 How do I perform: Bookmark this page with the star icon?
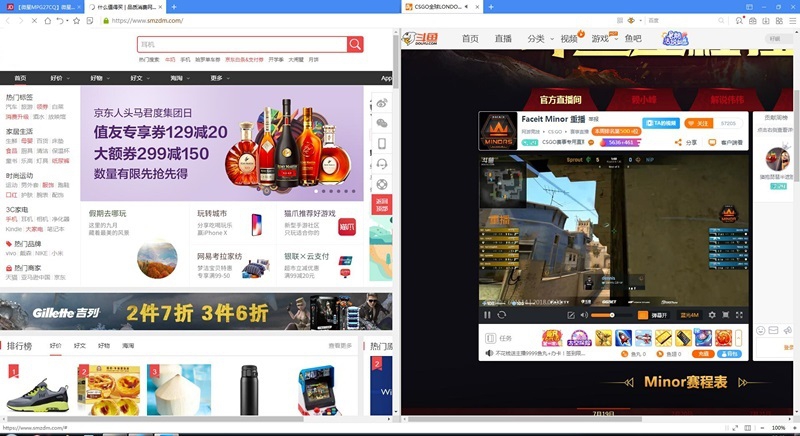tap(77, 21)
